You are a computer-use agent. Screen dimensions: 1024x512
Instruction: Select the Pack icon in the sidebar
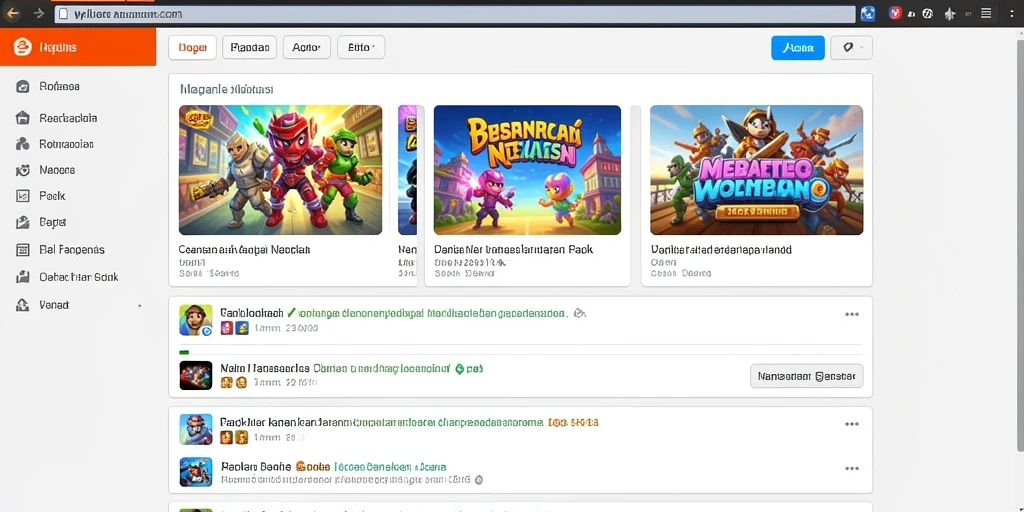22,196
